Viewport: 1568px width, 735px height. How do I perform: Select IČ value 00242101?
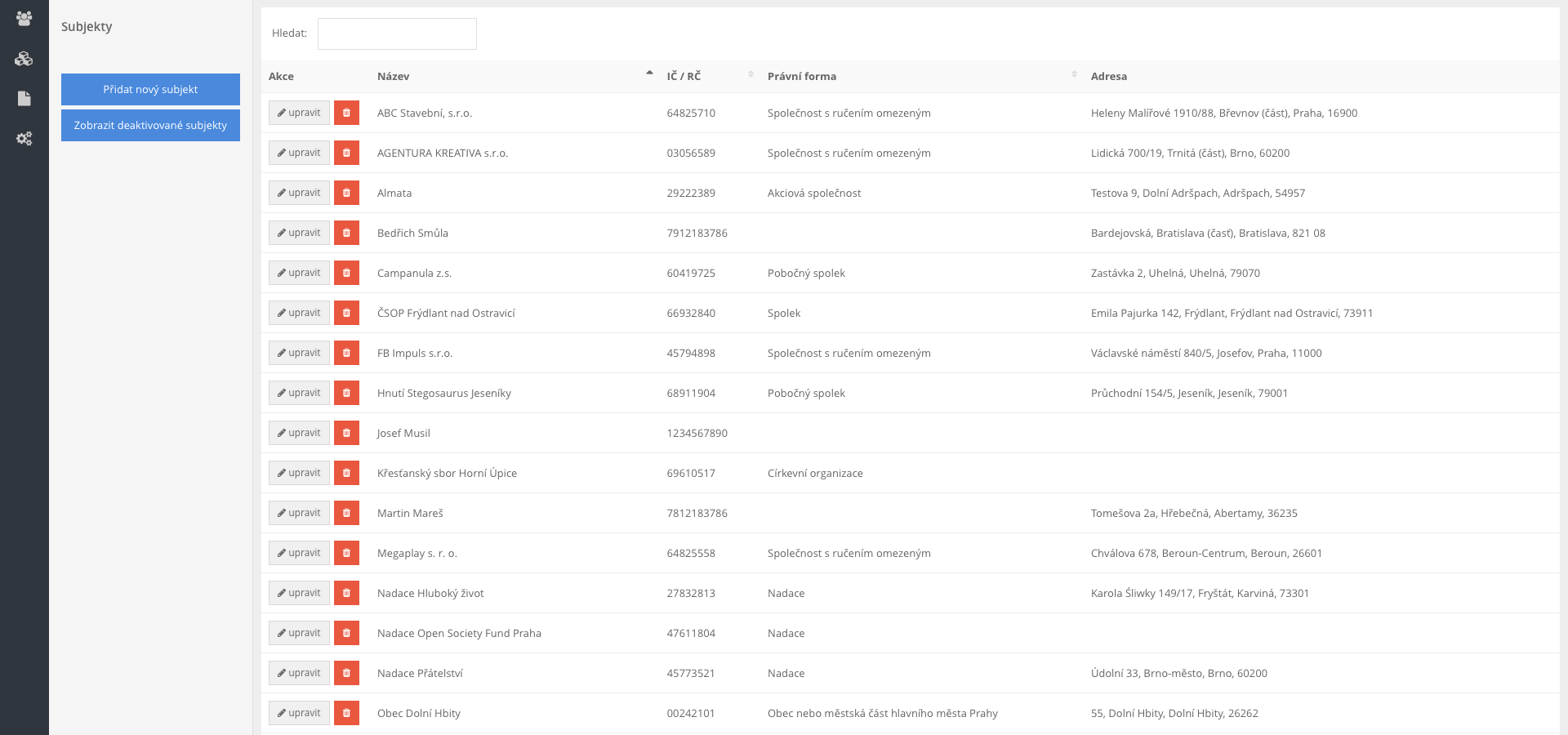click(691, 713)
